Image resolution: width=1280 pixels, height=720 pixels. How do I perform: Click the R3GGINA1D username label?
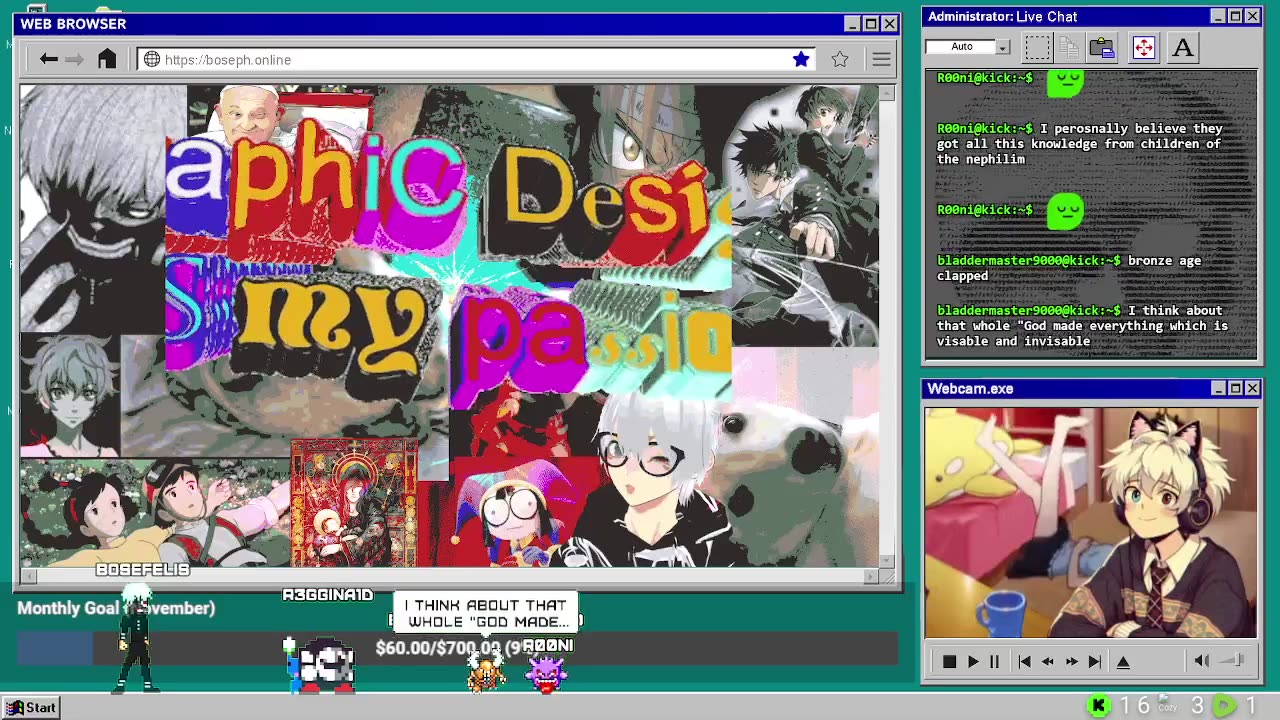coord(328,595)
